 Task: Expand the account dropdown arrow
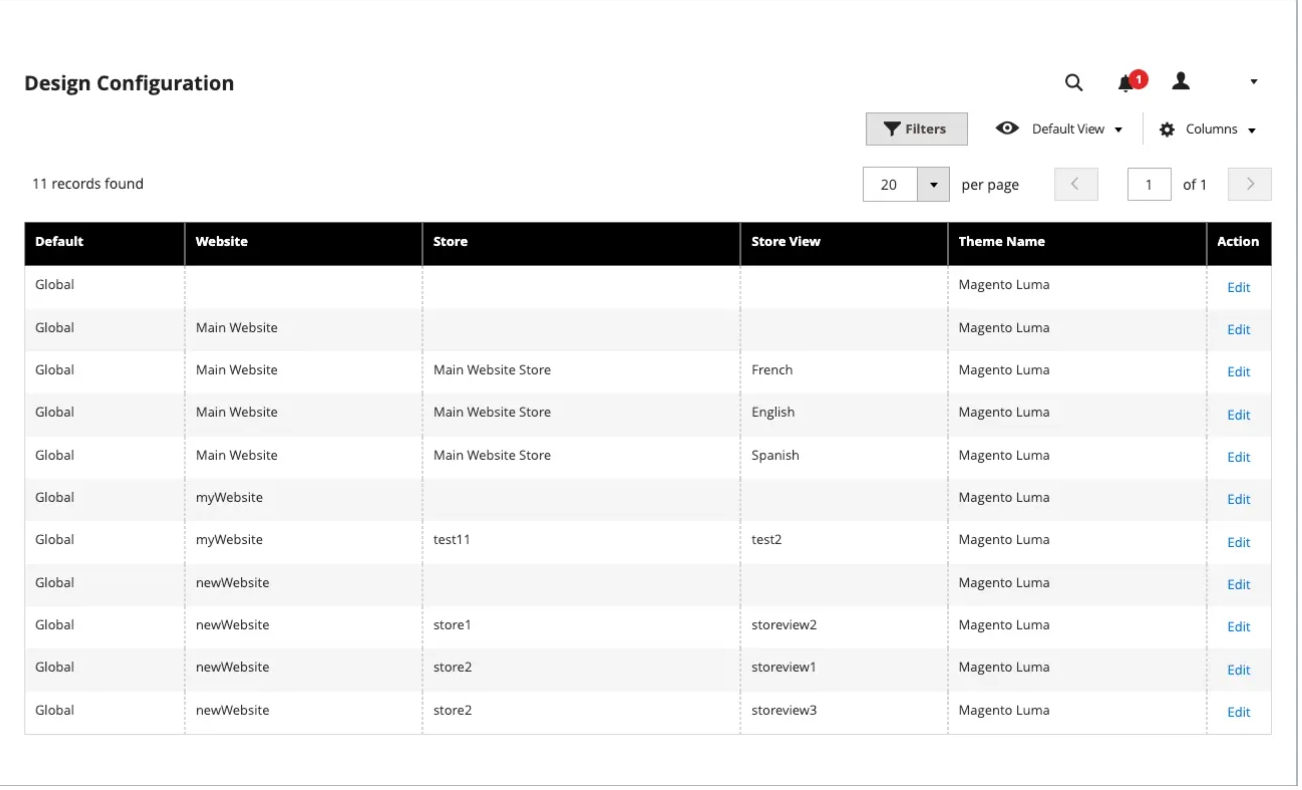1254,82
